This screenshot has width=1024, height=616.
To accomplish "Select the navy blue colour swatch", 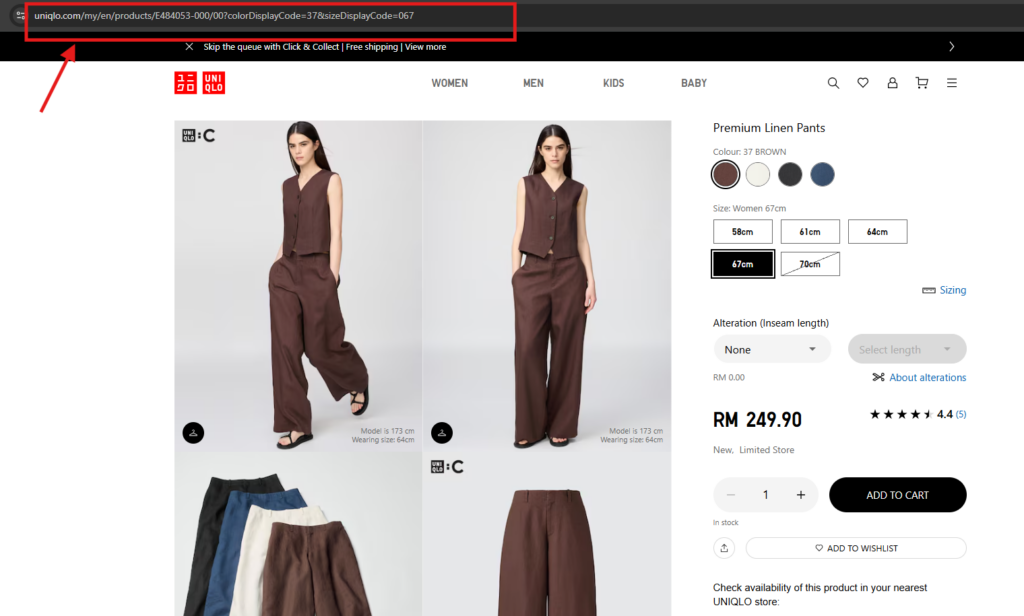I will coord(822,175).
